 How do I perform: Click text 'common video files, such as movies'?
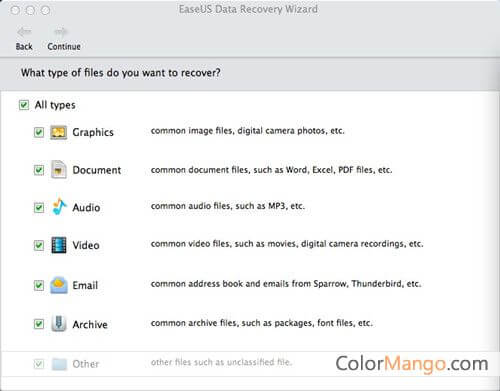point(223,244)
